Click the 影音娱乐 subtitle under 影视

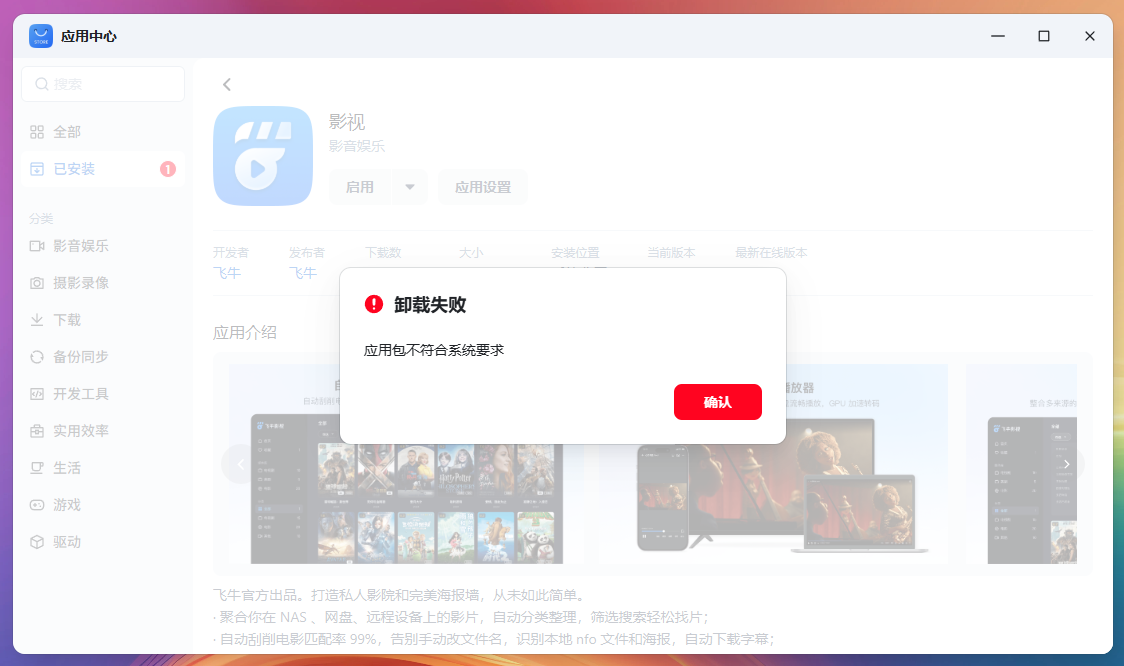357,146
